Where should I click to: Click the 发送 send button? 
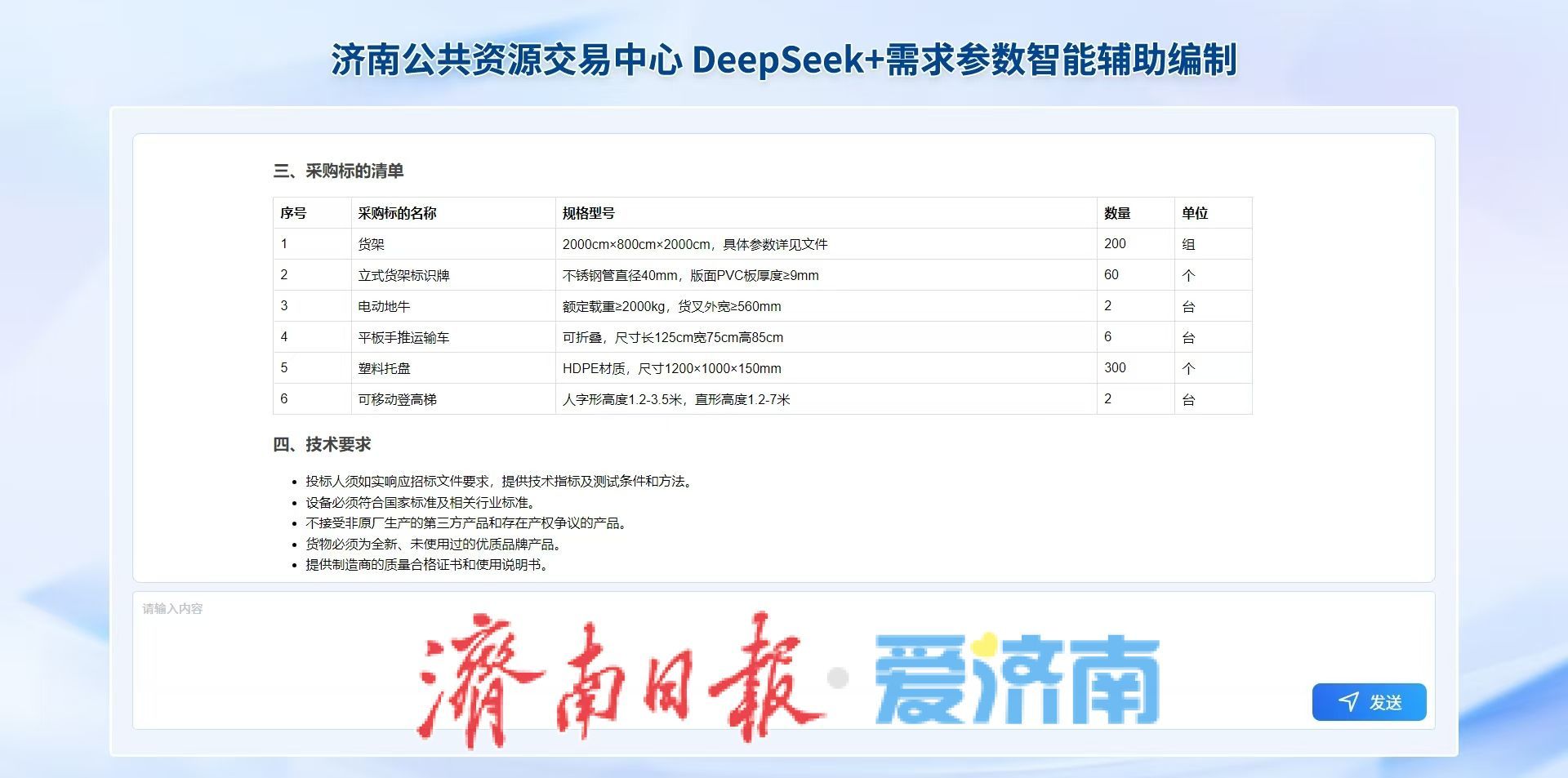pyautogui.click(x=1369, y=702)
